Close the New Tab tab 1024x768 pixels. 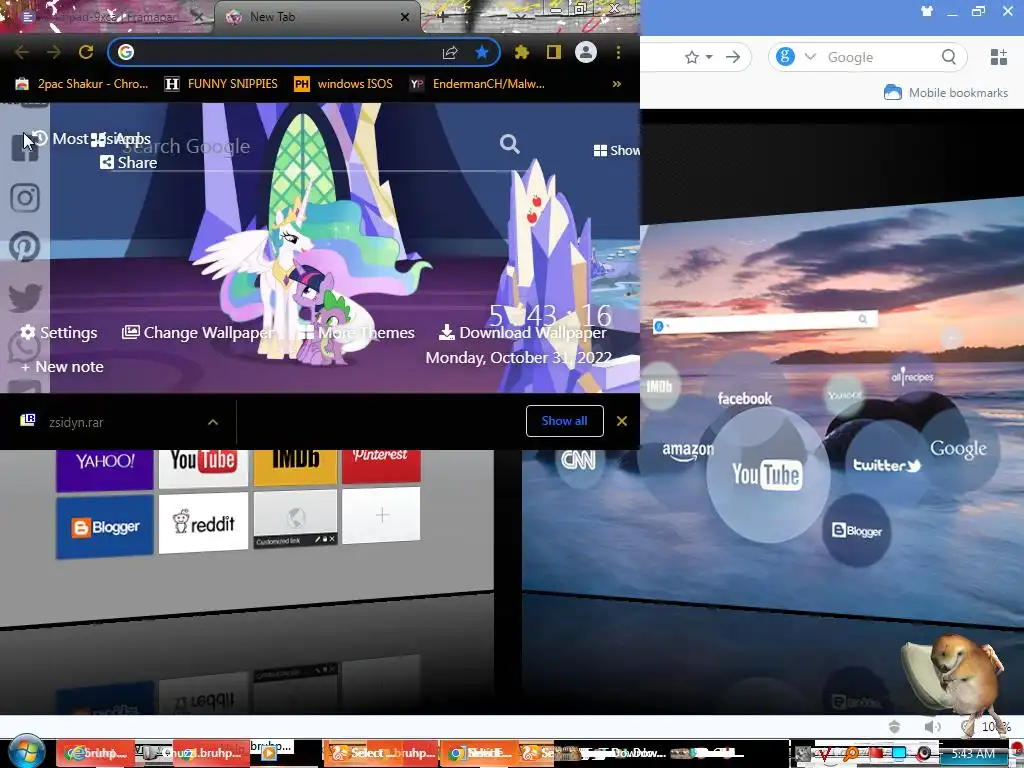tap(405, 17)
